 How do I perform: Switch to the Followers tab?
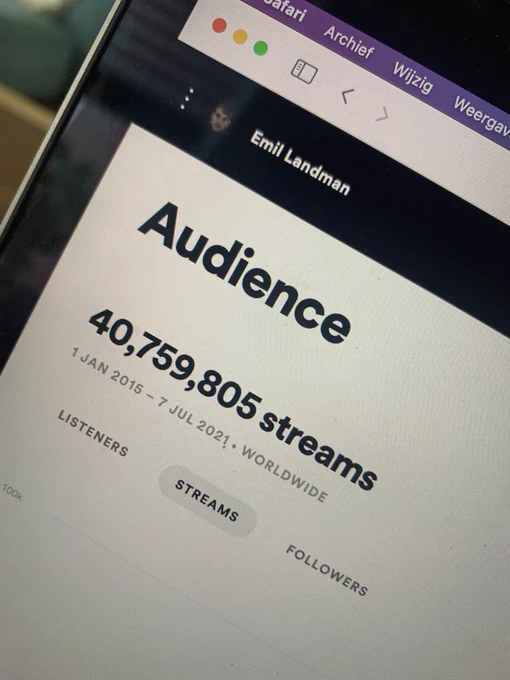click(327, 570)
